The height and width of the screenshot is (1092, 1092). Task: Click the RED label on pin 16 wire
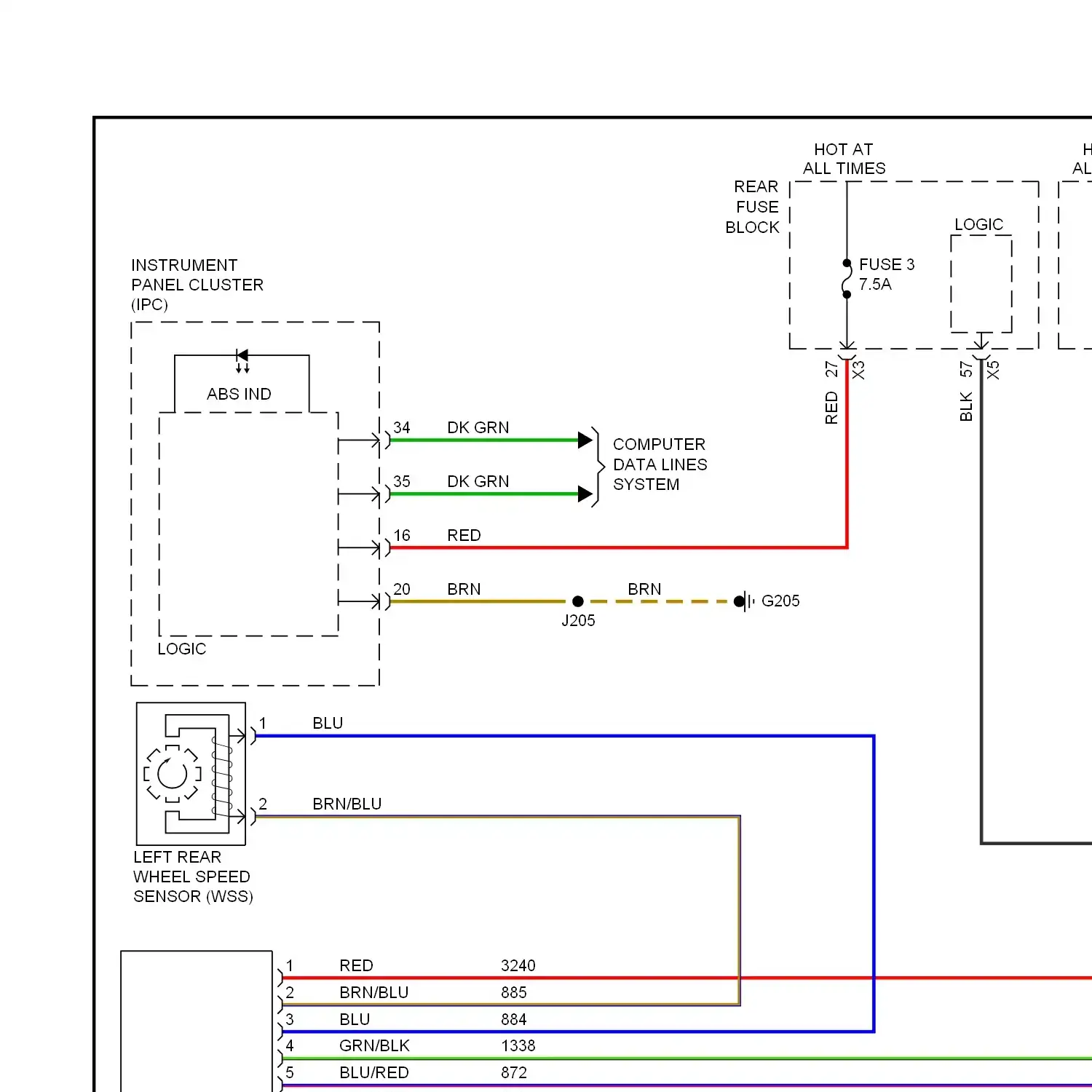click(464, 535)
